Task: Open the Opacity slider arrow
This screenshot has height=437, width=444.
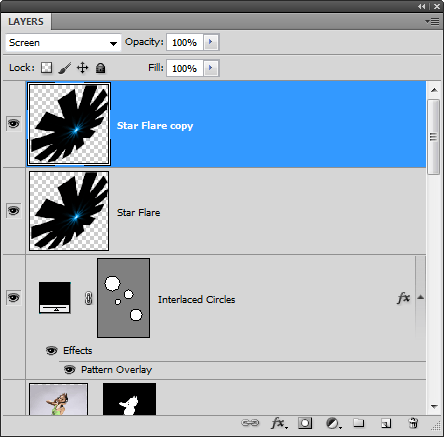Action: coord(211,42)
